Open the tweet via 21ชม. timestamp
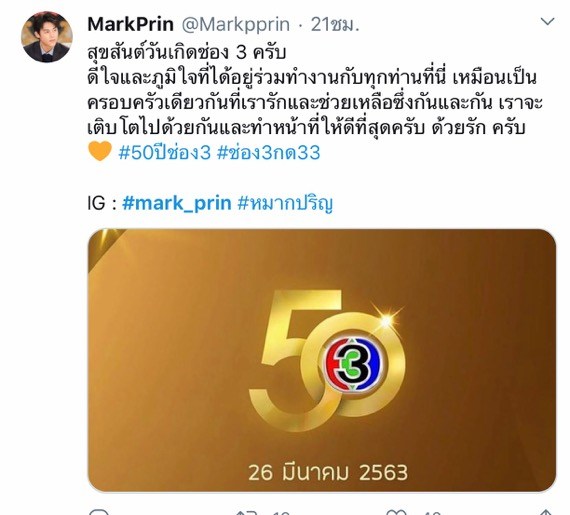 (x=334, y=24)
